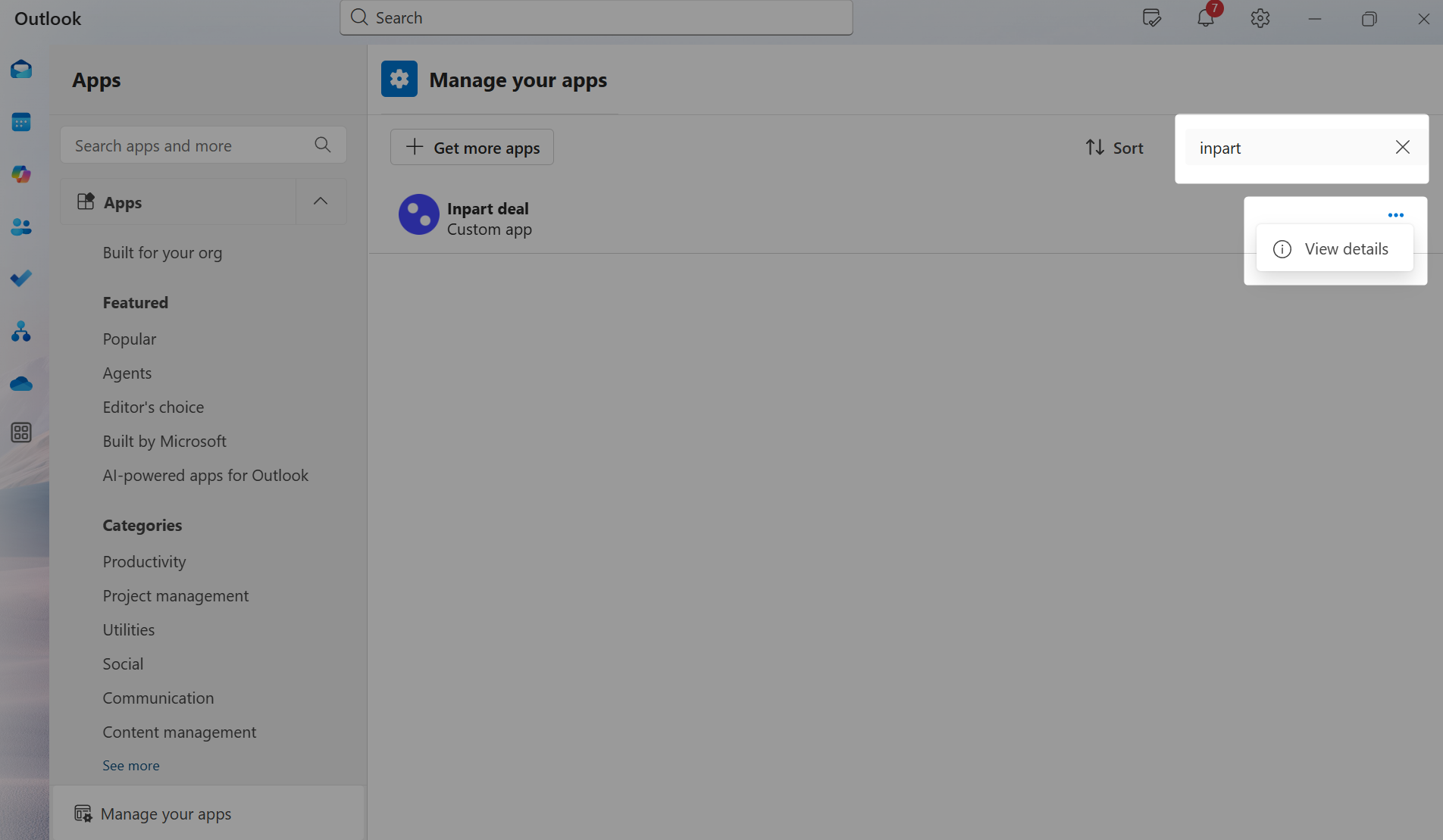Select the Popular featured list
The width and height of the screenshot is (1443, 840).
(130, 339)
